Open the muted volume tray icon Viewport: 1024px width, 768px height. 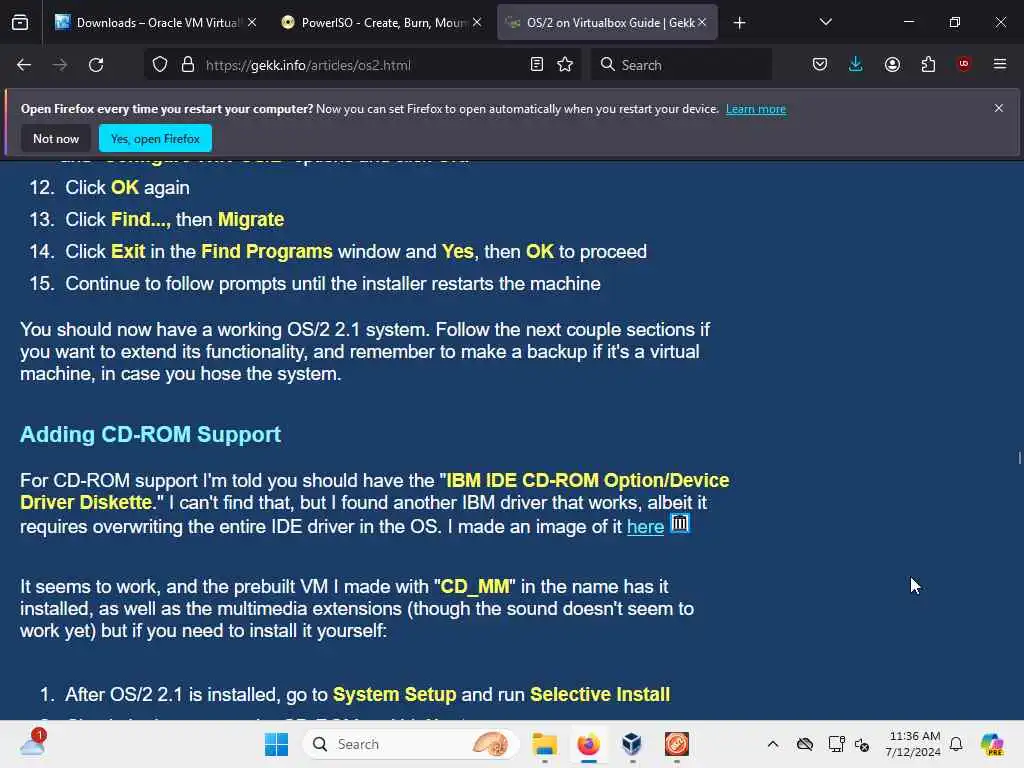click(x=861, y=744)
